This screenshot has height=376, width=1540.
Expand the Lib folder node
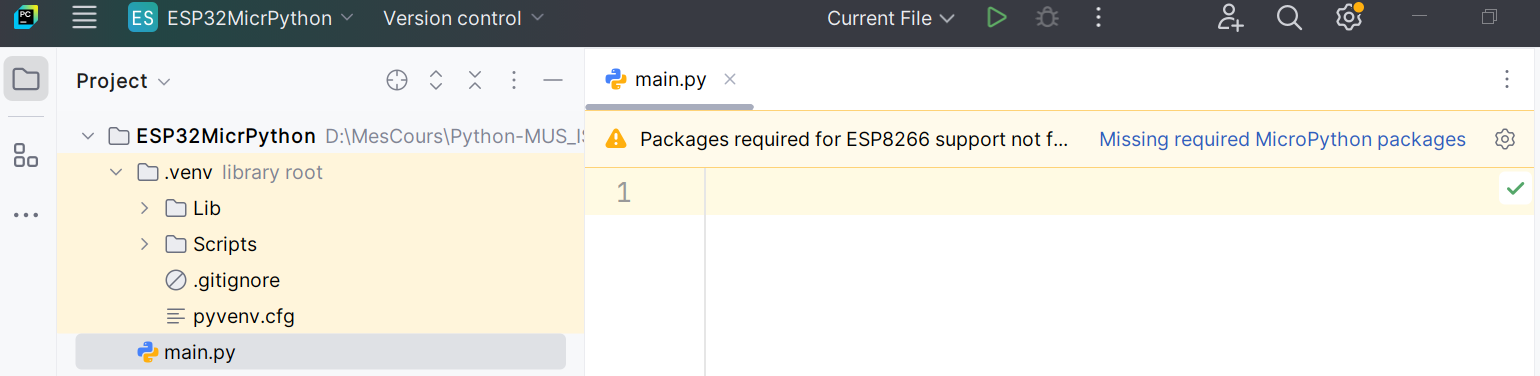(144, 208)
